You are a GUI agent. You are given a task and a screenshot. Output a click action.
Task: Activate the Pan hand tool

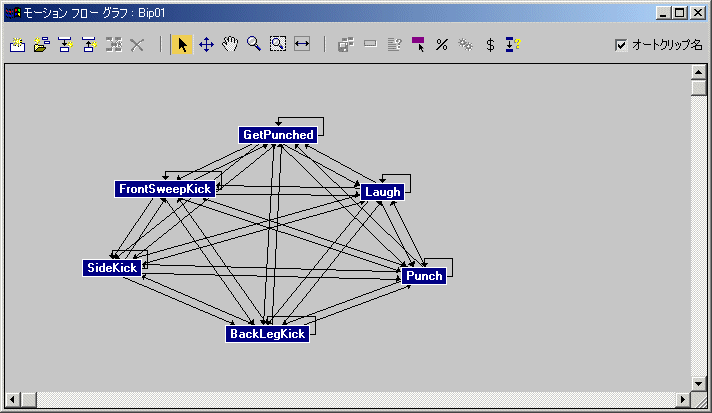(x=230, y=44)
